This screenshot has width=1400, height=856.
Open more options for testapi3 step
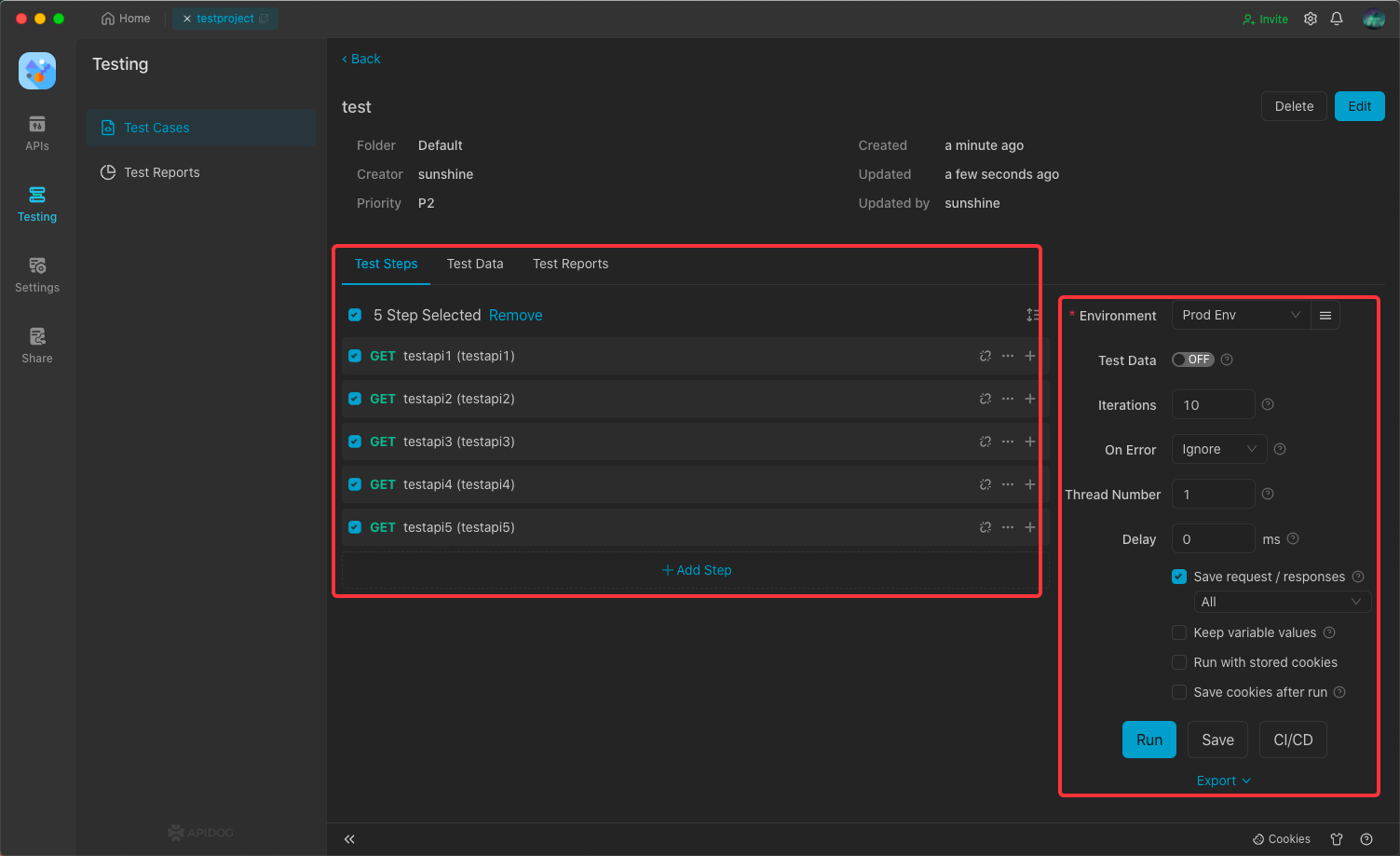[x=1008, y=442]
